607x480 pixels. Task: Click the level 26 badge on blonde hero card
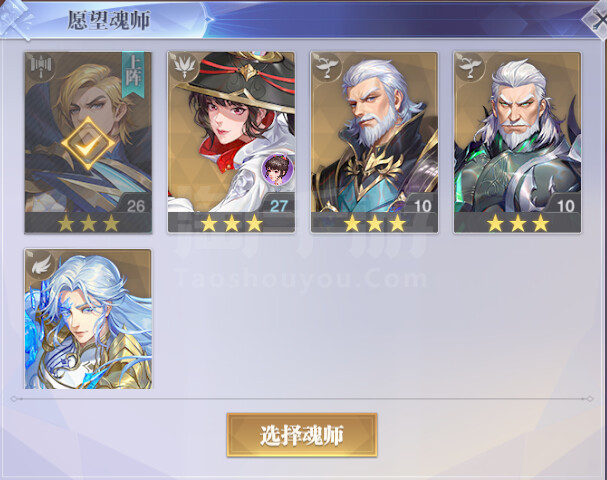point(135,206)
